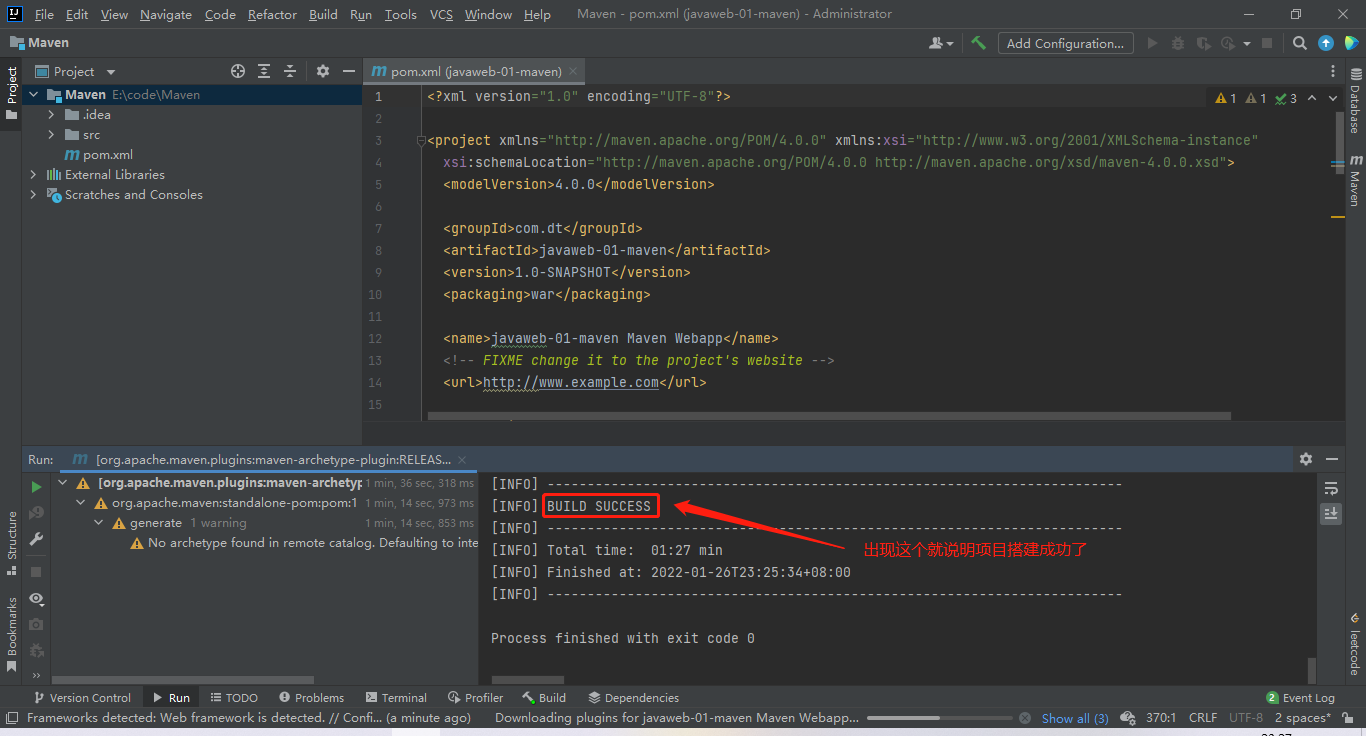
Task: Click the green Build Project hammer icon
Action: tap(979, 43)
